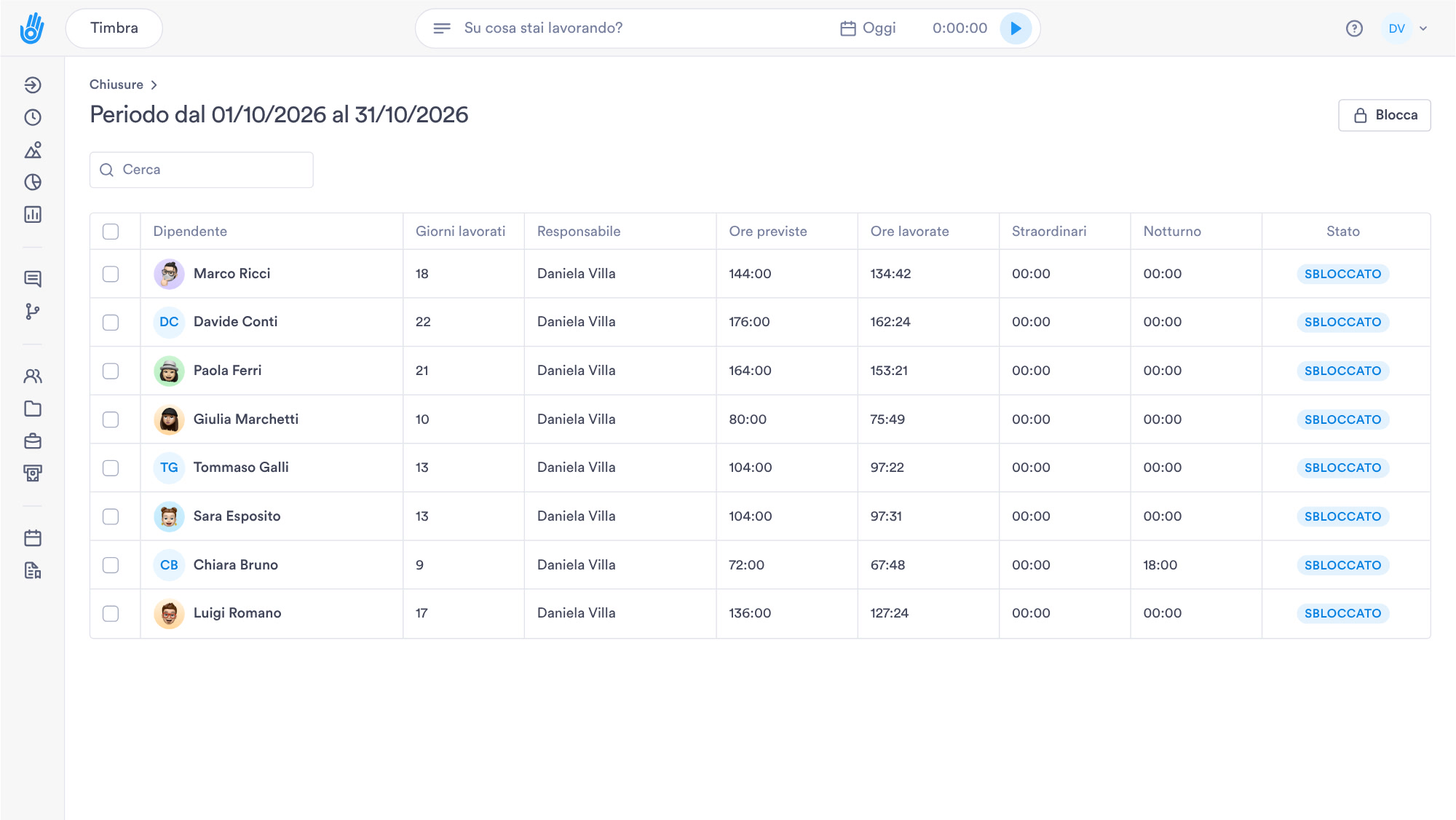Check the Luigi Romano row checkbox

(111, 613)
